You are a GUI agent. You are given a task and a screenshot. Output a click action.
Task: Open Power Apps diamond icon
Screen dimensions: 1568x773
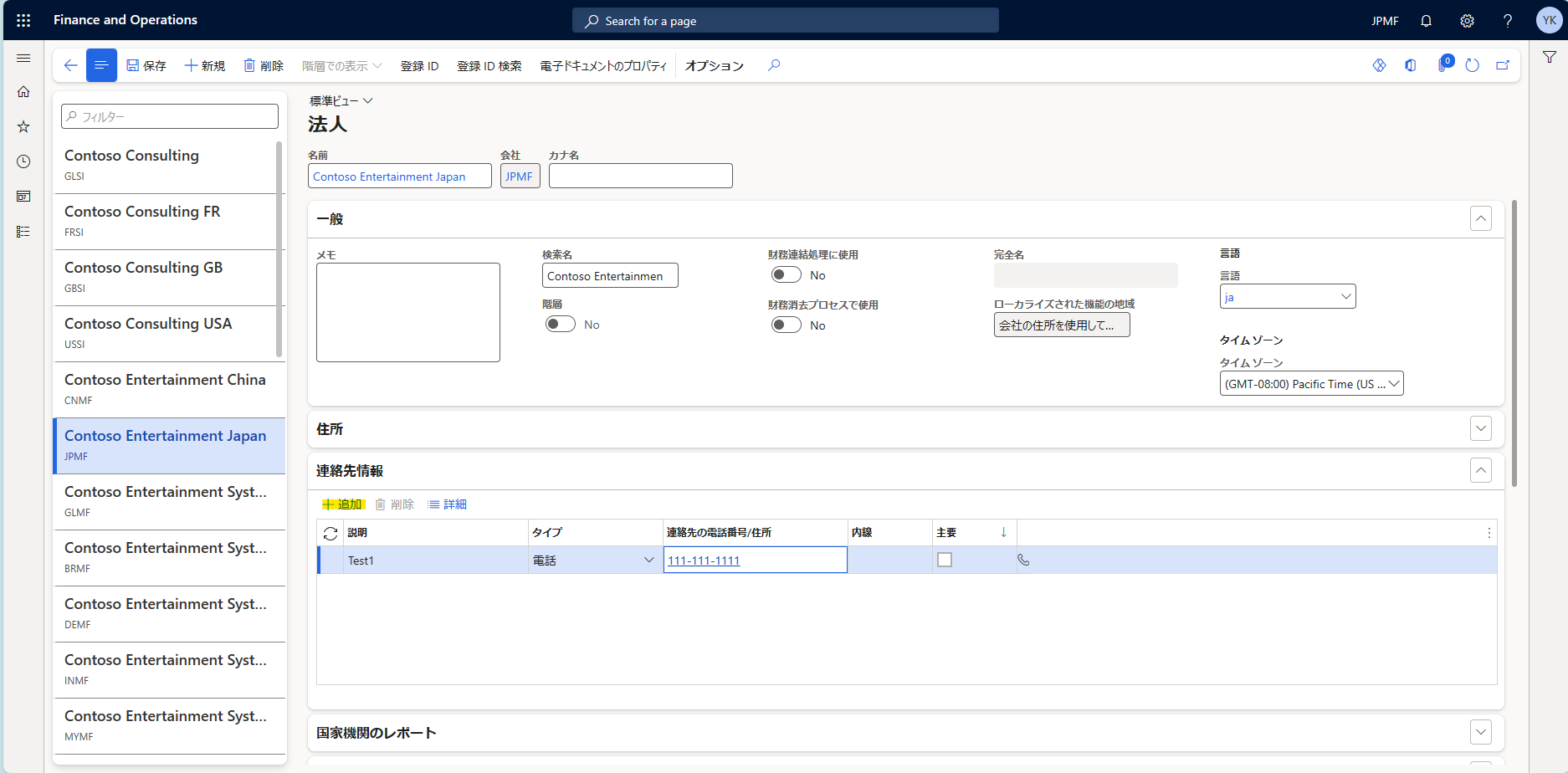pyautogui.click(x=1380, y=65)
